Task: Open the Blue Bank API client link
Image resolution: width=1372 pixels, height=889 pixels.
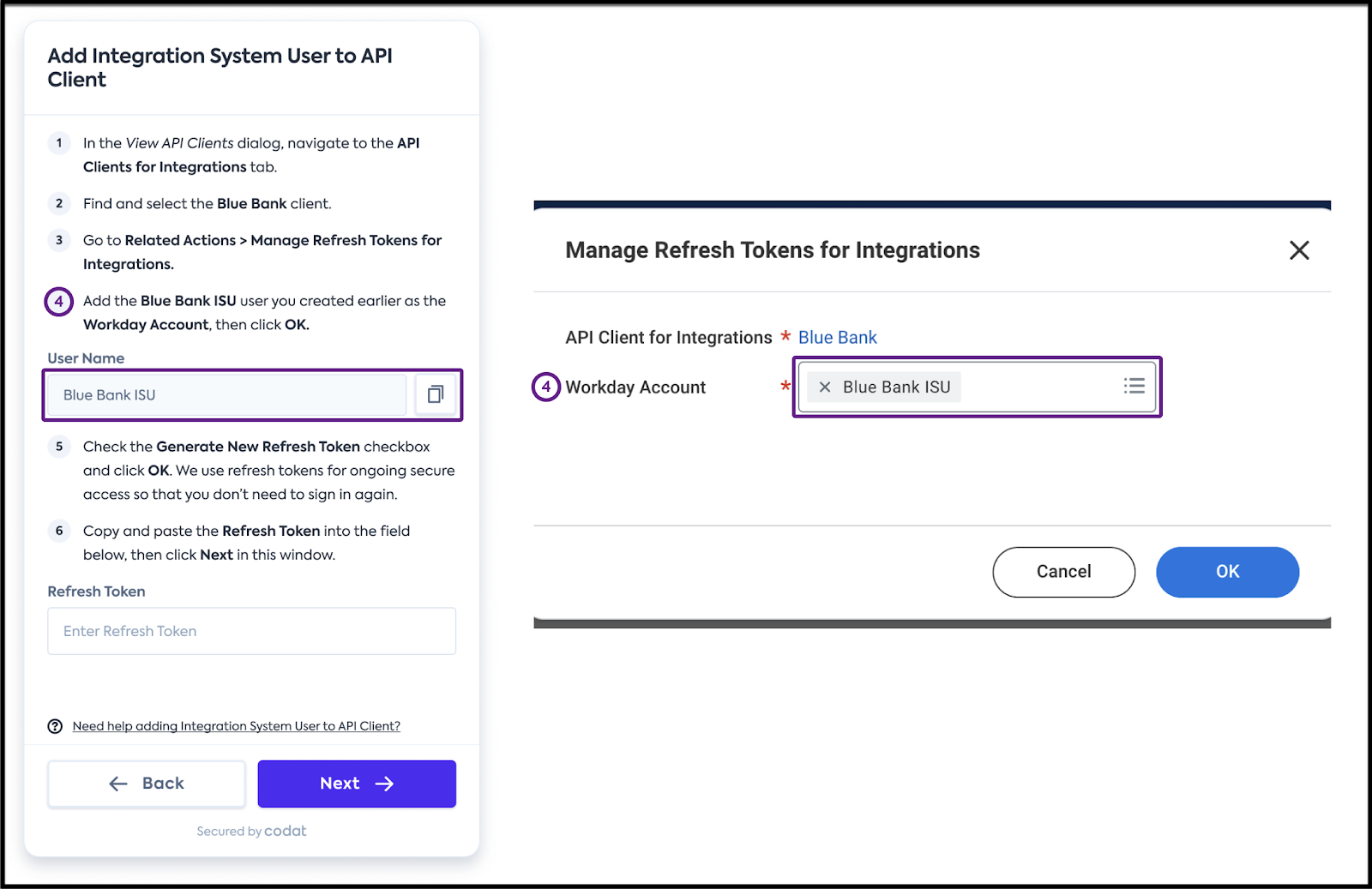Action: pyautogui.click(x=838, y=338)
